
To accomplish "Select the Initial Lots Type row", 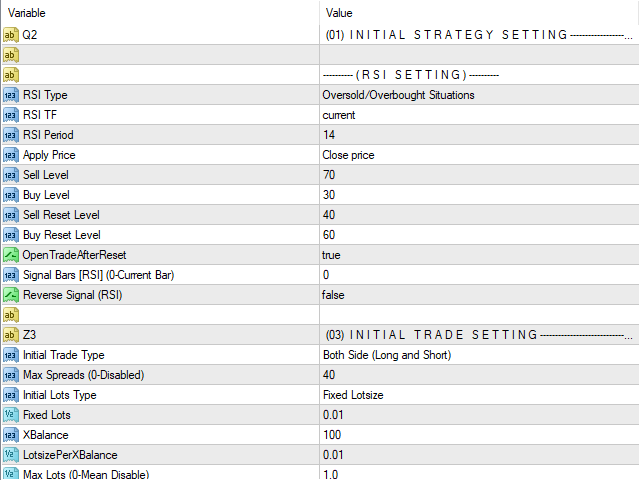I will [320, 395].
